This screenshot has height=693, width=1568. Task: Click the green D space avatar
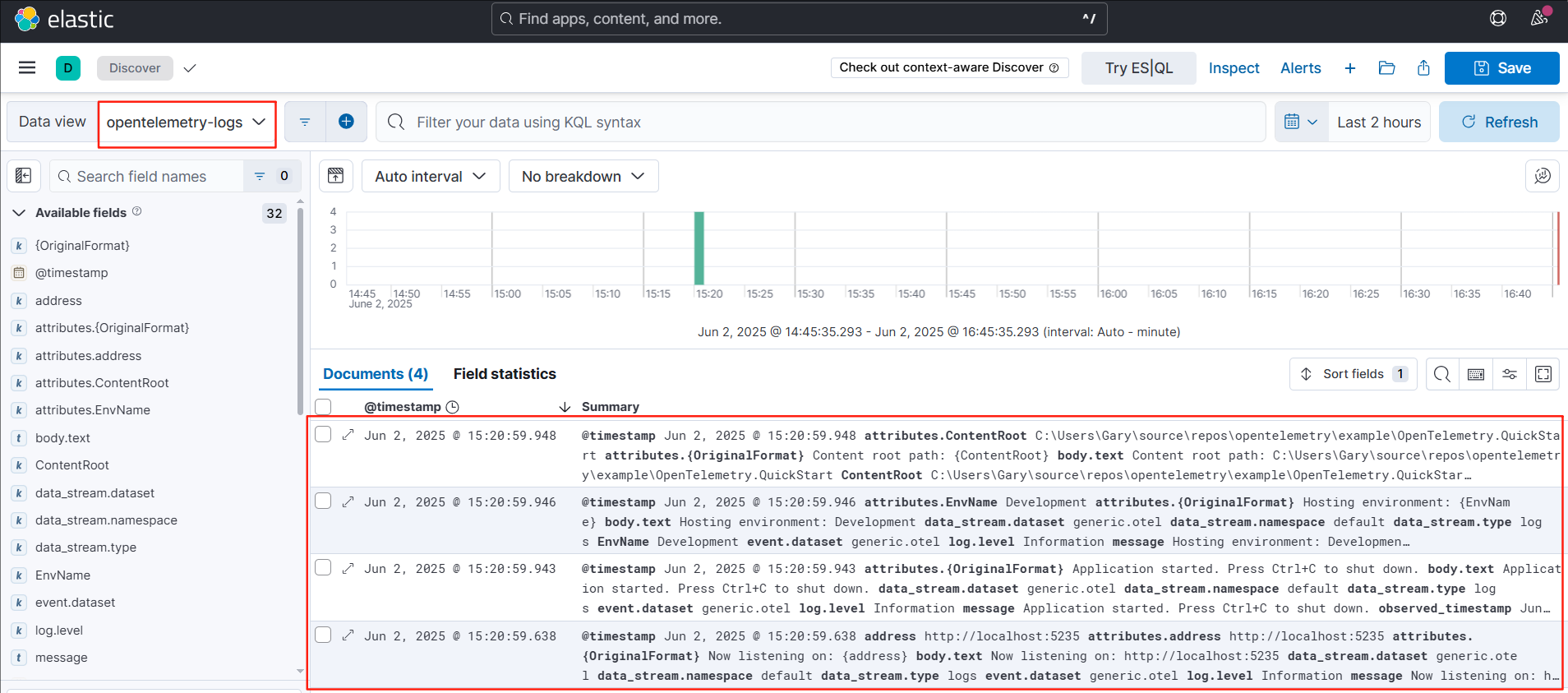(x=68, y=68)
